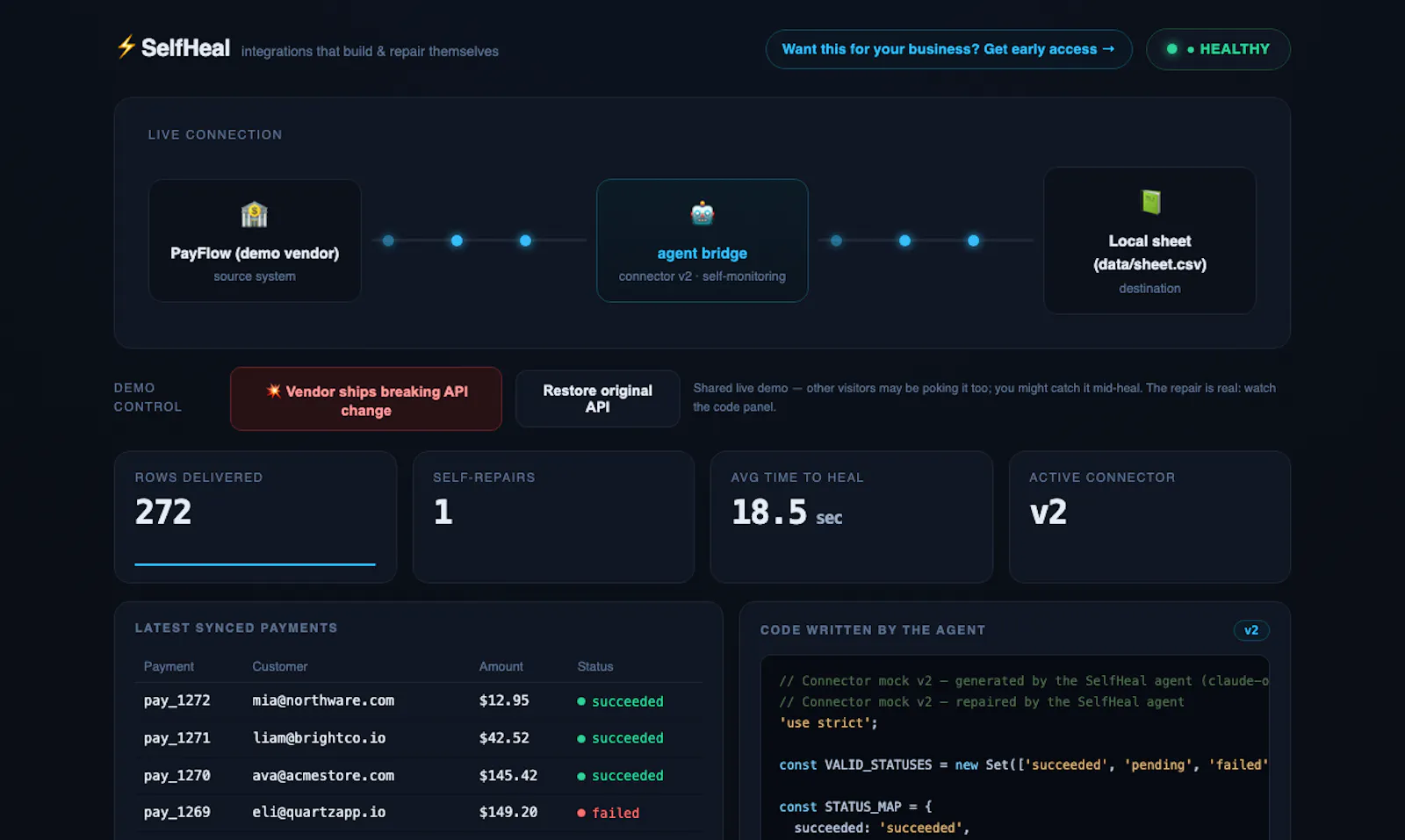Click the amount $42.52
Image resolution: width=1405 pixels, height=840 pixels.
[x=504, y=738]
